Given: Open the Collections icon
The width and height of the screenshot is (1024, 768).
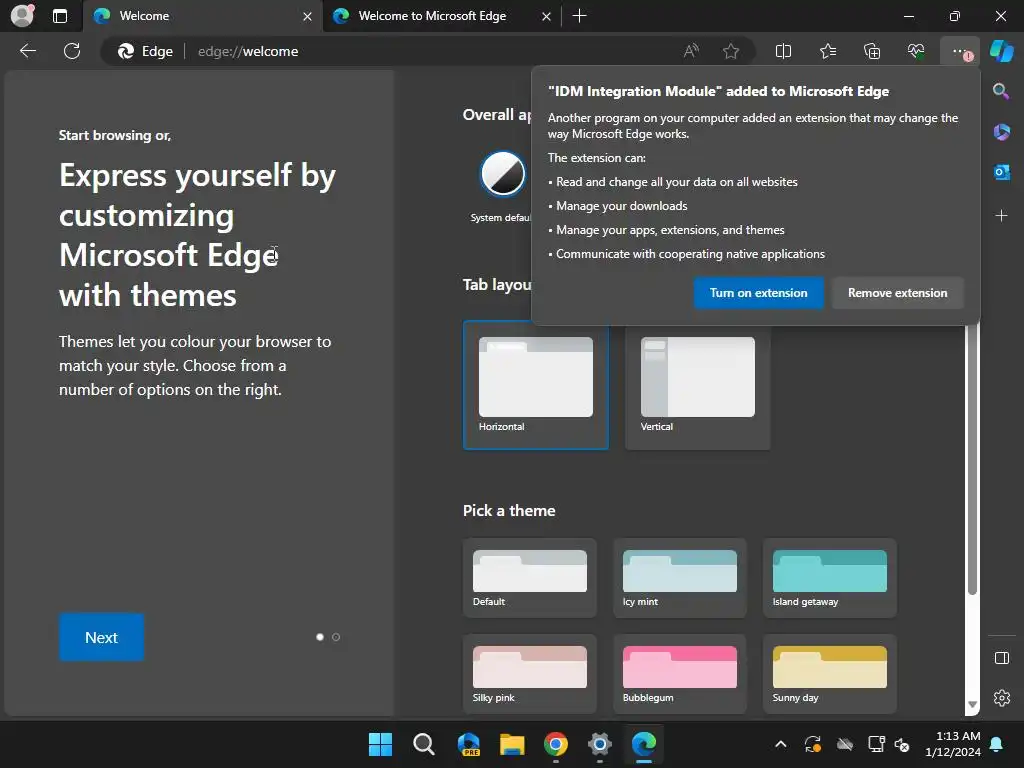Looking at the screenshot, I should tap(872, 51).
